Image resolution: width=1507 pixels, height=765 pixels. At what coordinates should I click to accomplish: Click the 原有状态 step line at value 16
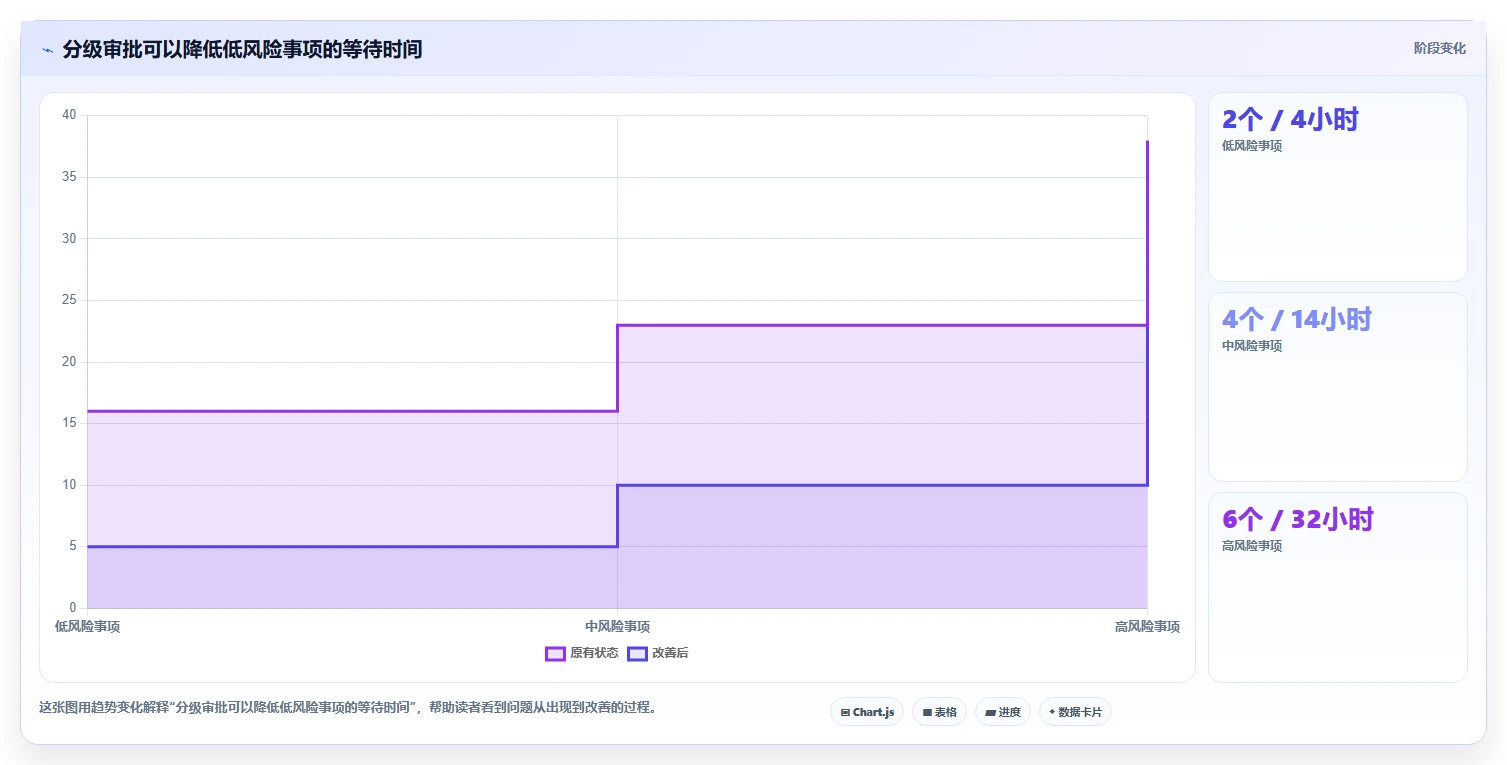tap(352, 411)
